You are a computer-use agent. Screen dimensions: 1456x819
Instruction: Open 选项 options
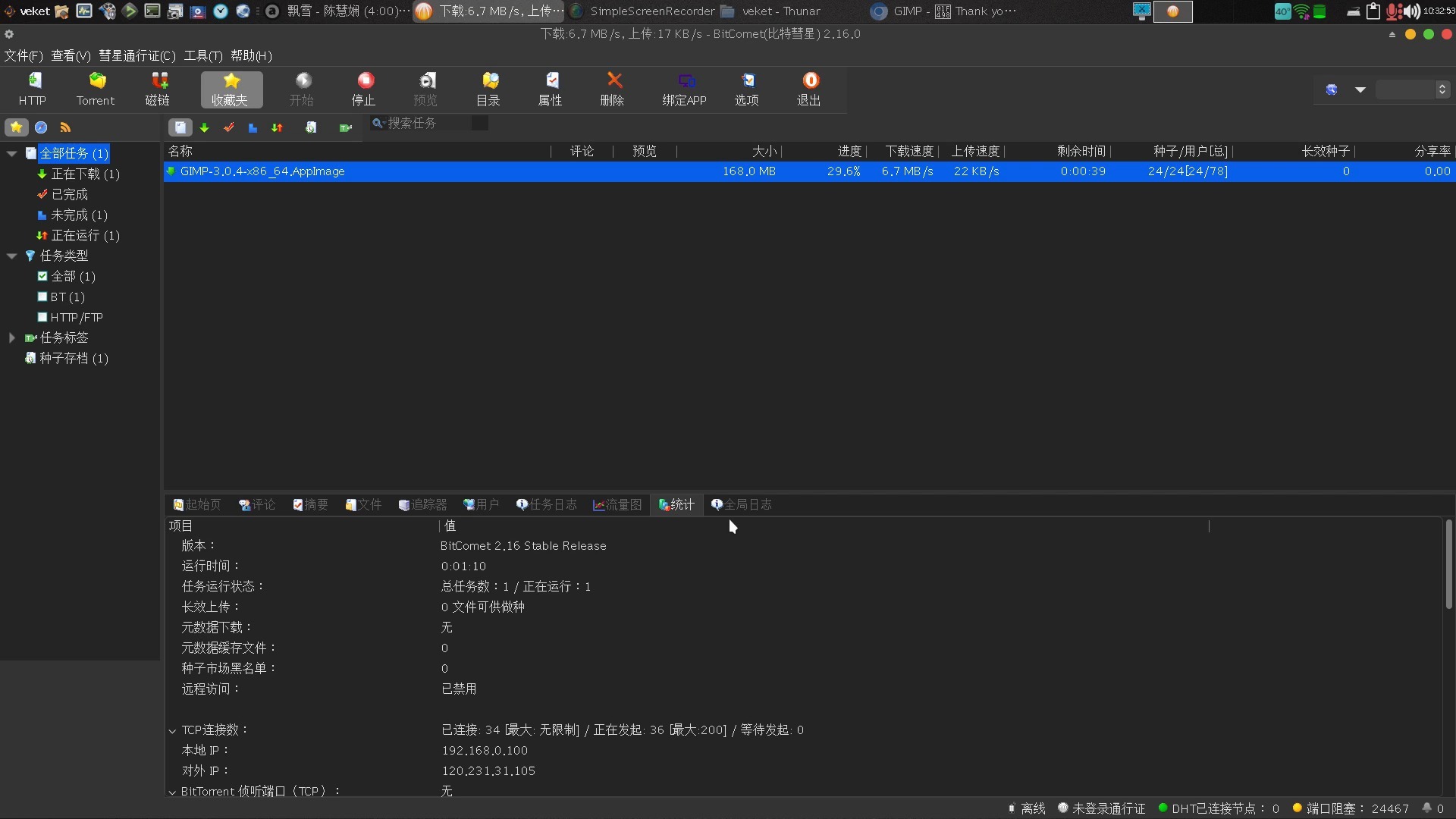click(x=747, y=89)
